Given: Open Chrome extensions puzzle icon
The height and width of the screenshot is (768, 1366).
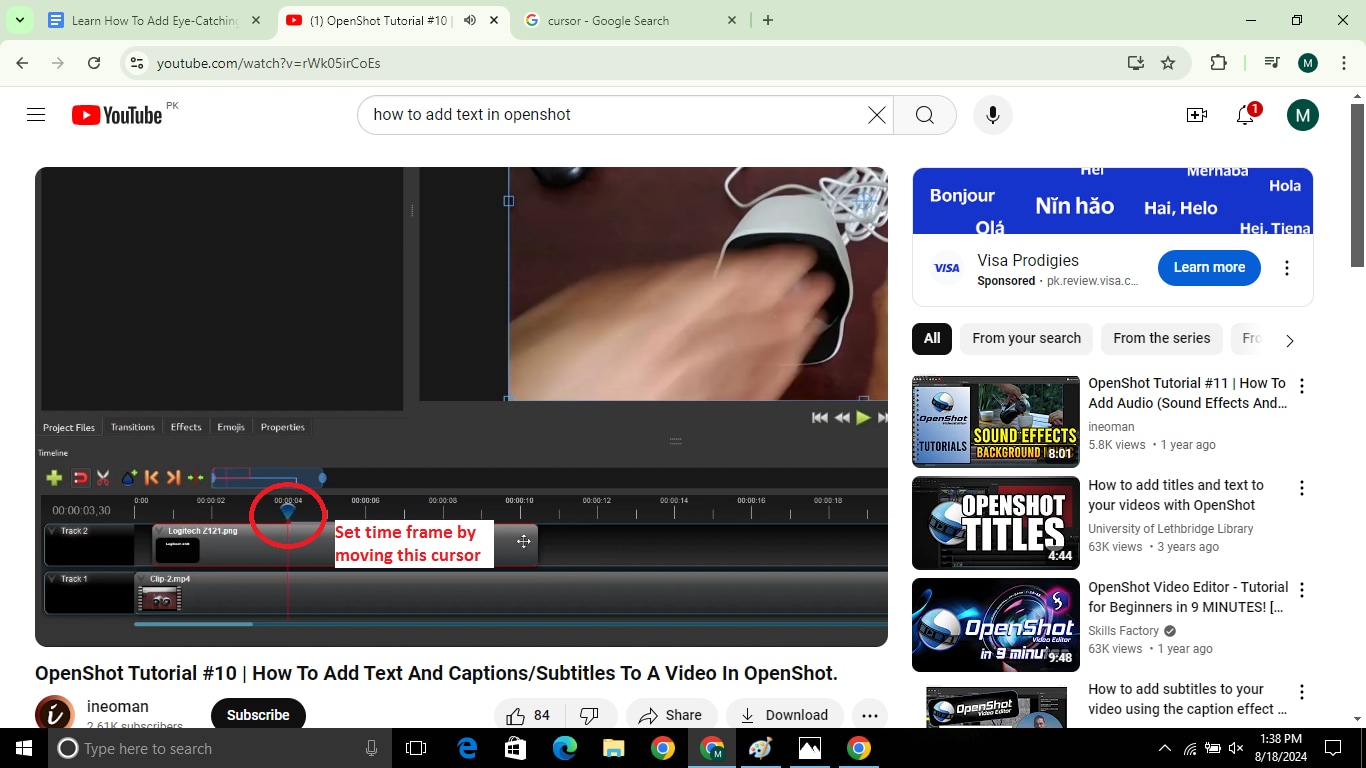Looking at the screenshot, I should (x=1218, y=63).
